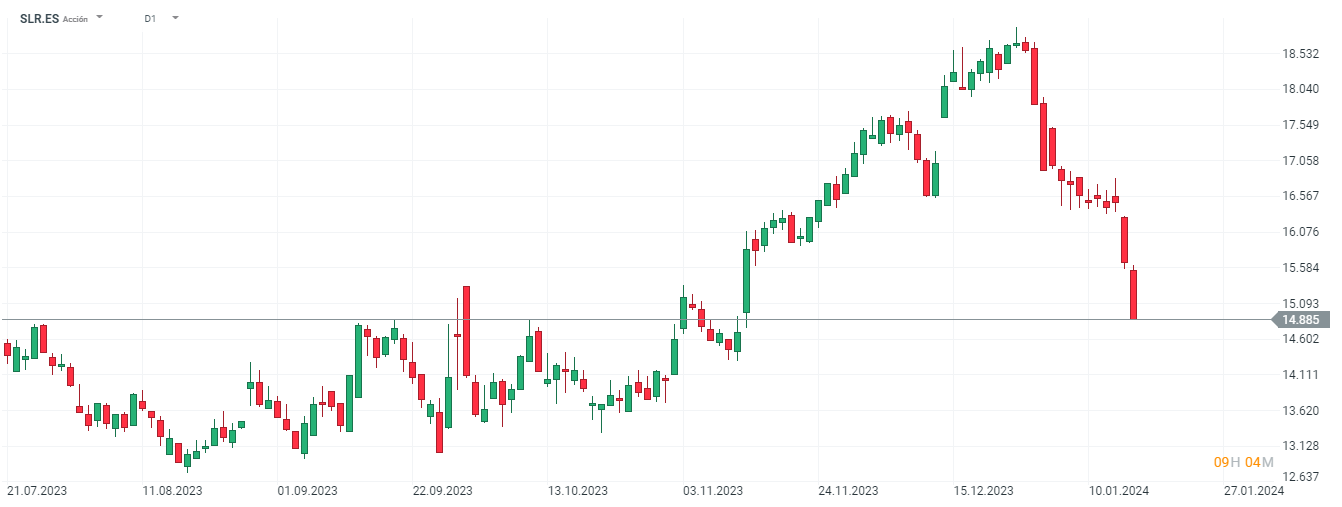Click the 09H 04M candle countdown timer
1342x507 pixels.
1243,462
